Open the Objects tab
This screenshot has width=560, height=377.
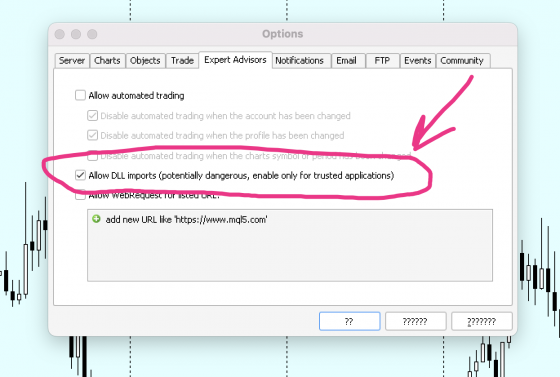145,61
